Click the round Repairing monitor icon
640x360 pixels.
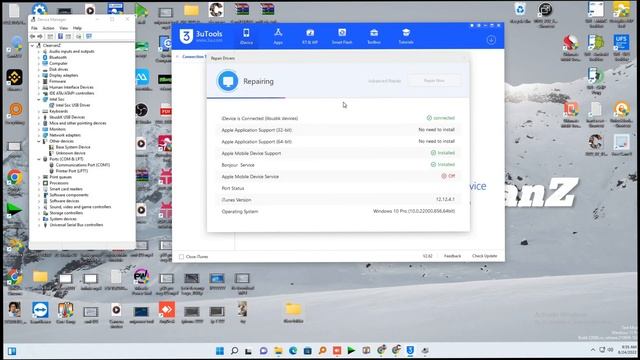[228, 81]
